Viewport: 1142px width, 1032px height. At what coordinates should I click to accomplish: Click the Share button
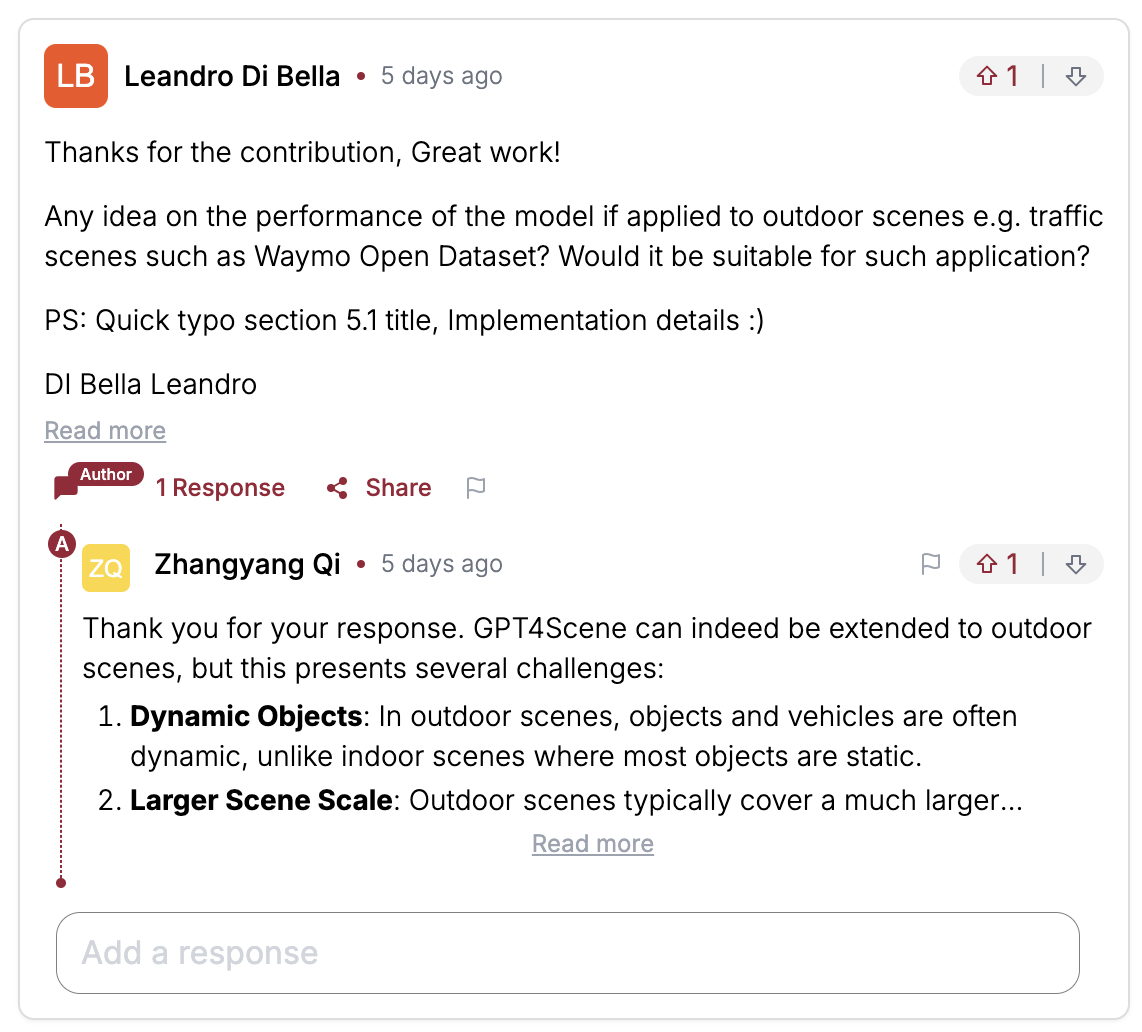coord(398,487)
